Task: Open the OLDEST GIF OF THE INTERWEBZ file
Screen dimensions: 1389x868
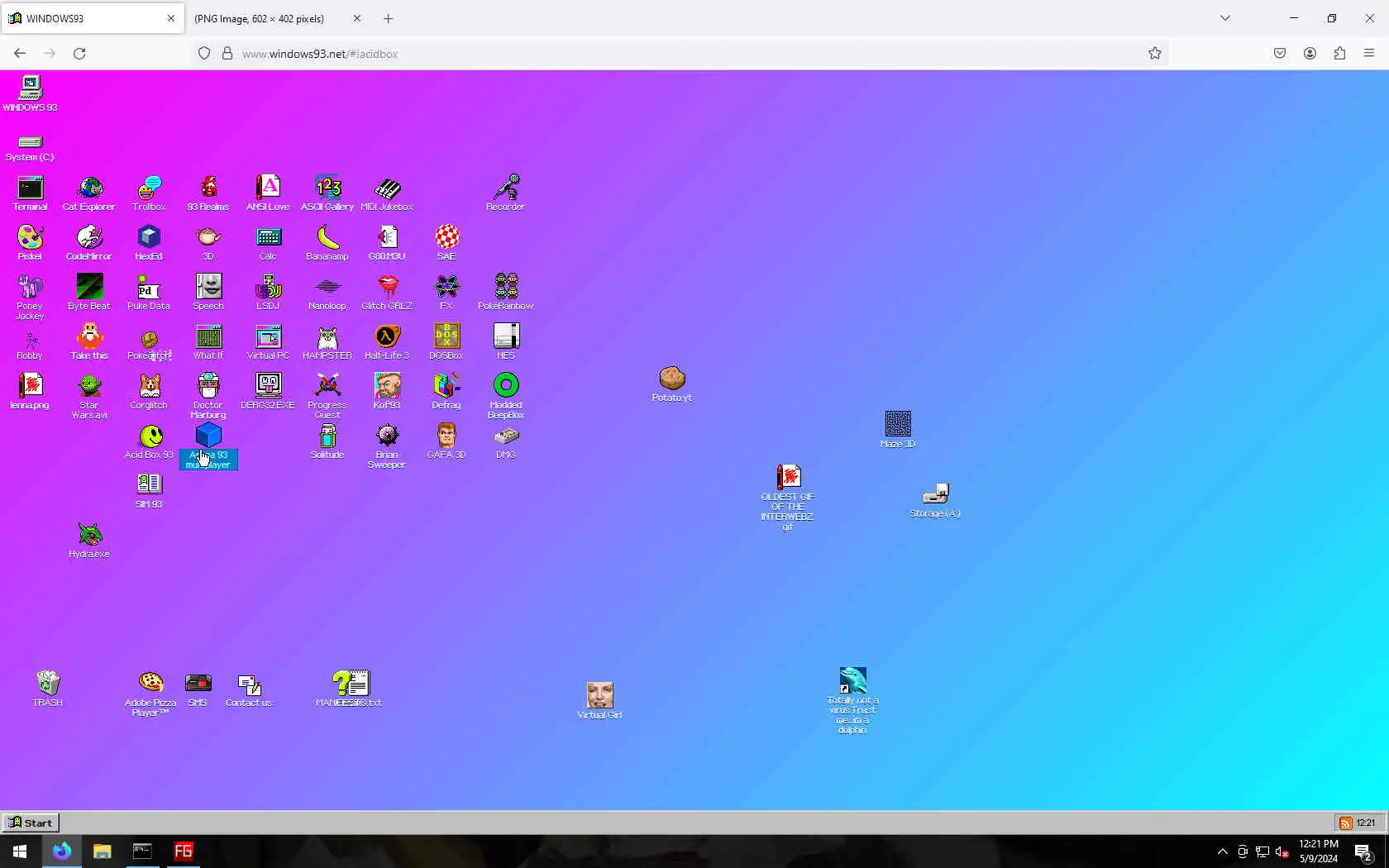Action: pyautogui.click(x=788, y=497)
